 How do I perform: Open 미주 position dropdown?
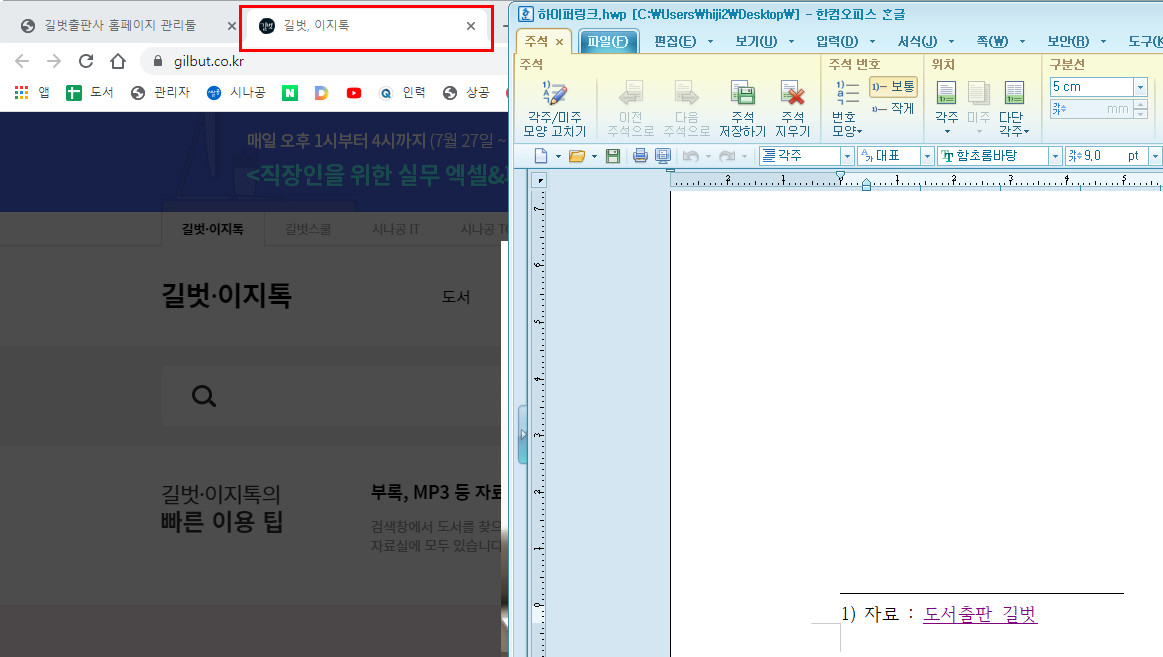click(x=978, y=108)
